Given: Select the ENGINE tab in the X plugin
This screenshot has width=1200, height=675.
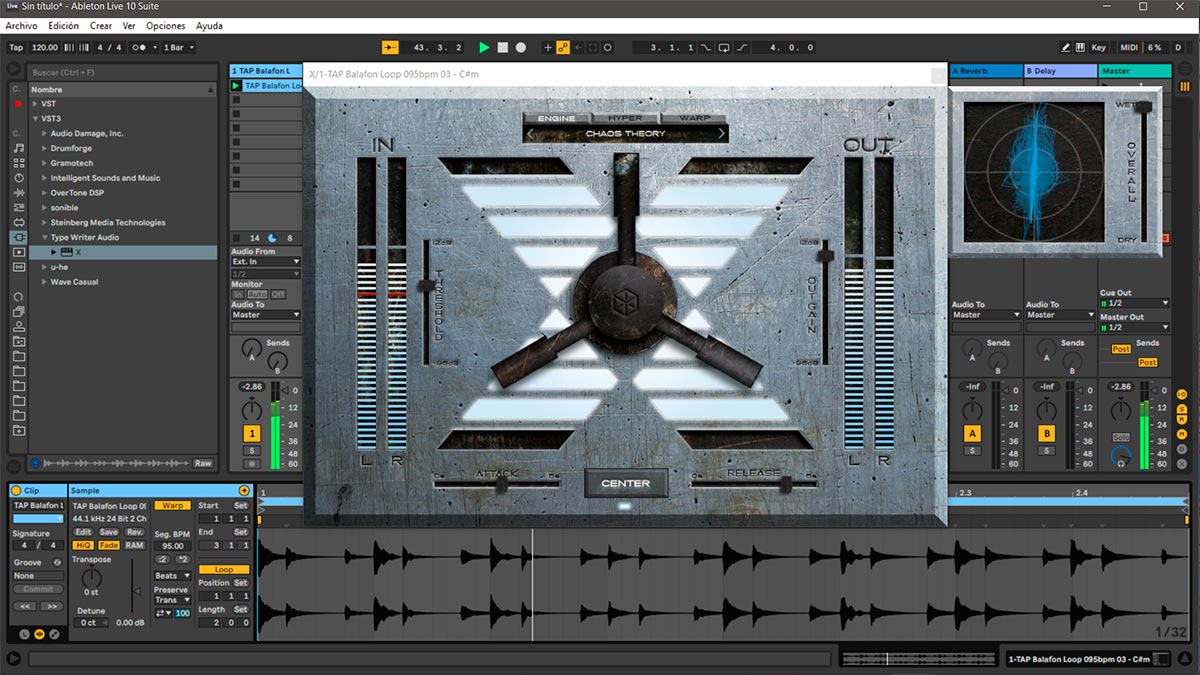Looking at the screenshot, I should click(557, 118).
